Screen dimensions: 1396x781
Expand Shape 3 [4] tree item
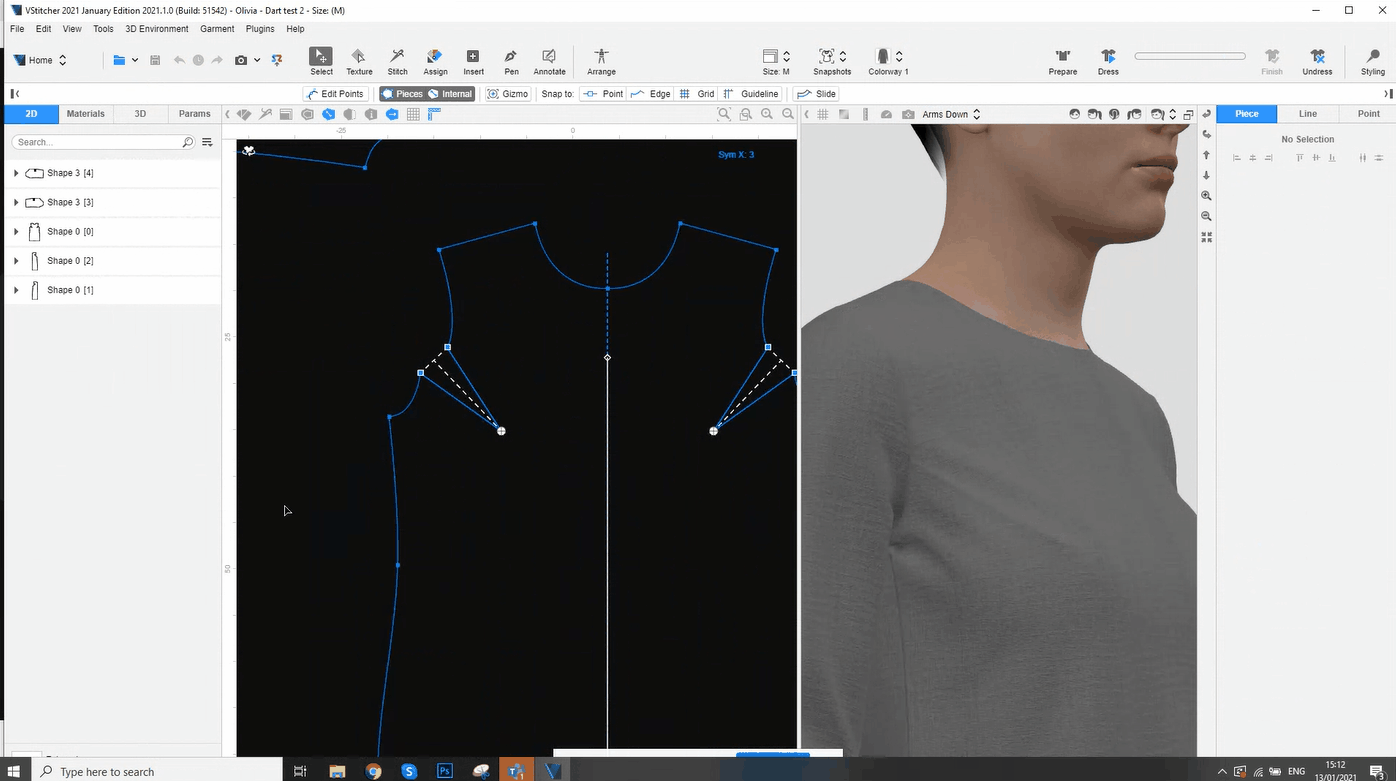16,173
